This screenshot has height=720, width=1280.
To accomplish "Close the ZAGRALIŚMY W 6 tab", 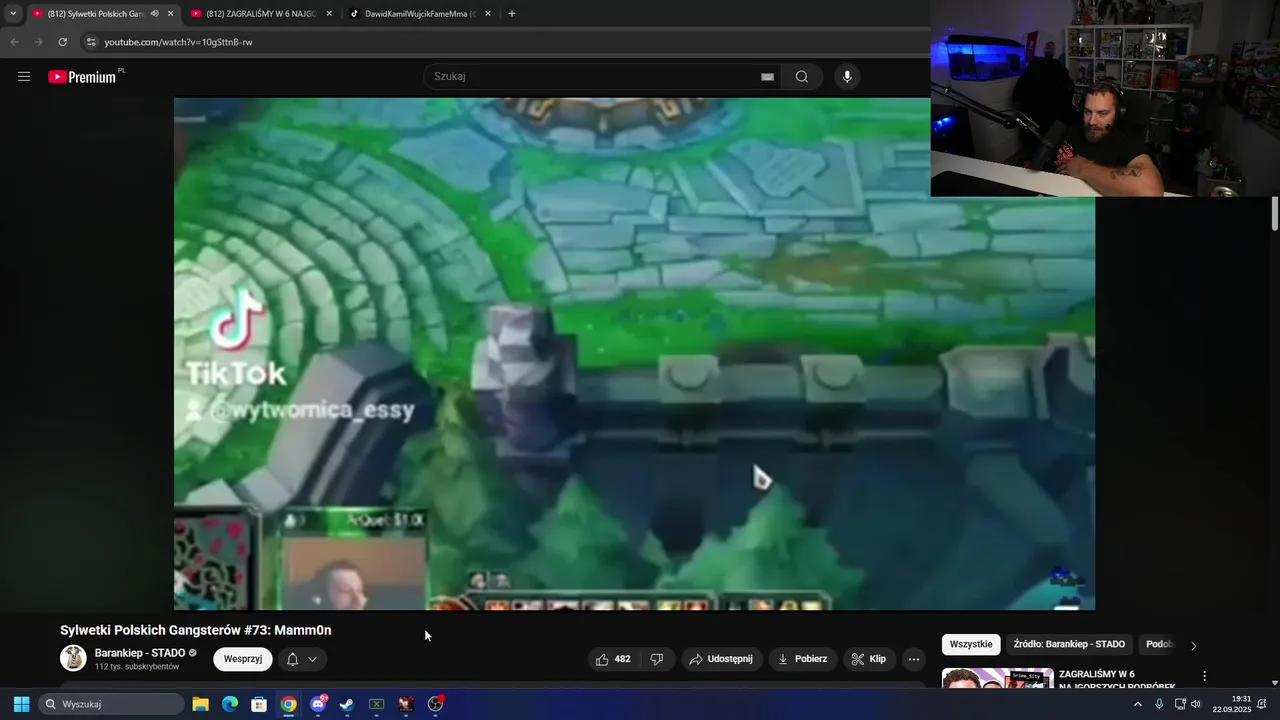I will click(x=329, y=14).
